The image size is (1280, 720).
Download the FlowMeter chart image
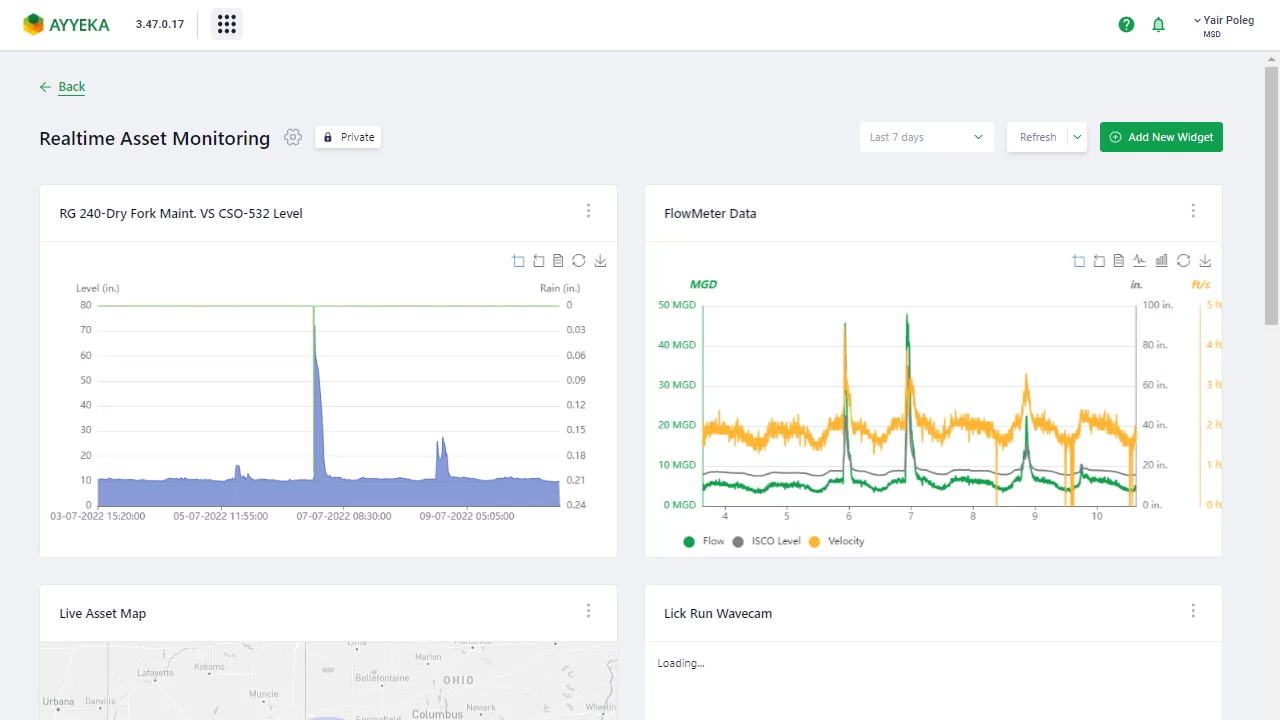tap(1205, 261)
